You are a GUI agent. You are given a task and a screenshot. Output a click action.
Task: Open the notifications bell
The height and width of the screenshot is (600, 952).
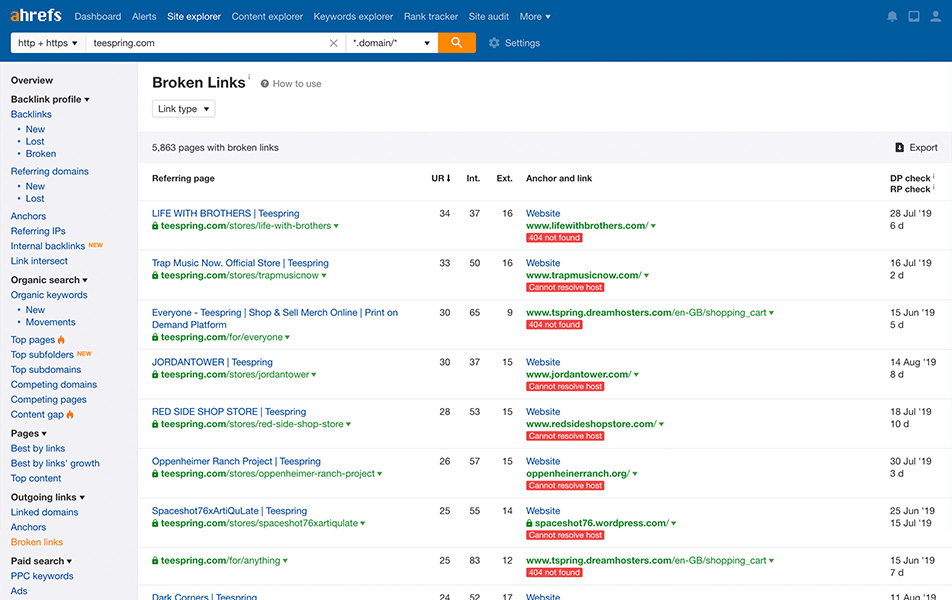(891, 16)
